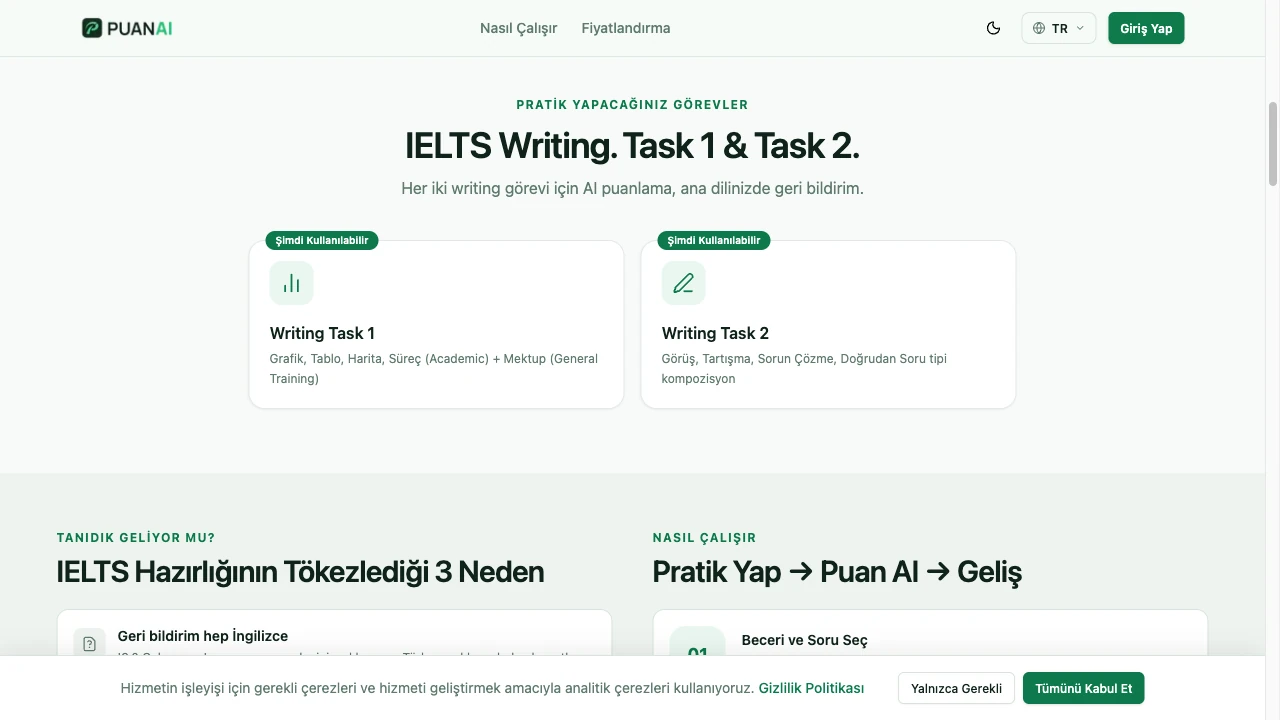1280x720 pixels.
Task: Open the Nasıl Çalışır menu item
Action: 518,28
